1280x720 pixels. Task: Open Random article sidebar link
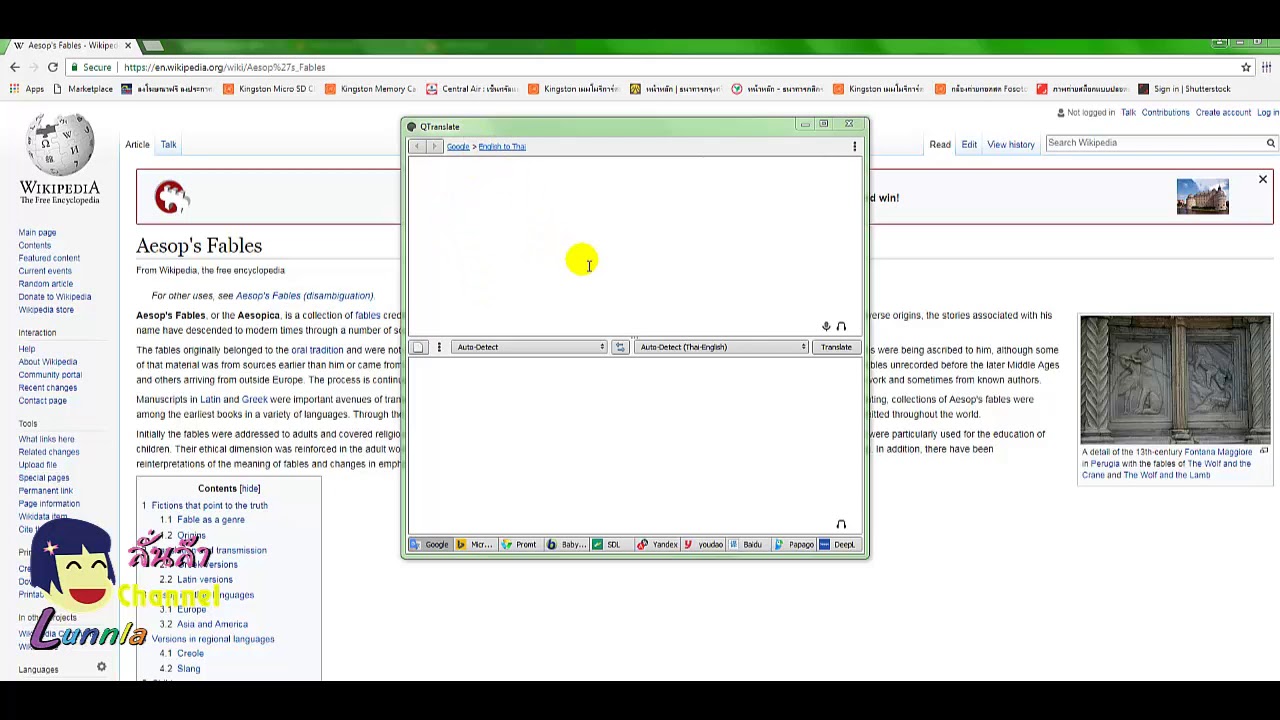tap(45, 284)
